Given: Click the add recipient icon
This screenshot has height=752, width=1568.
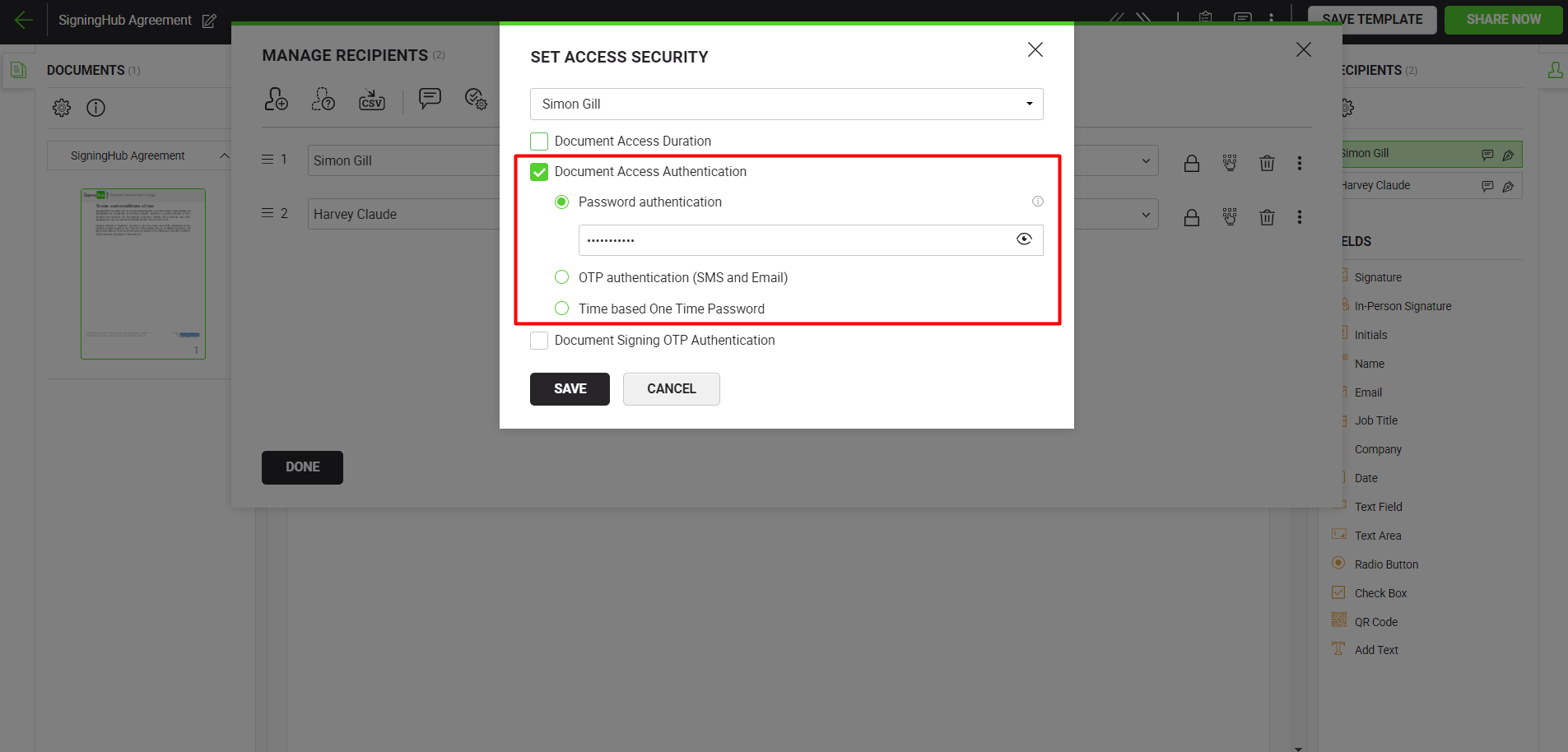Looking at the screenshot, I should (276, 100).
